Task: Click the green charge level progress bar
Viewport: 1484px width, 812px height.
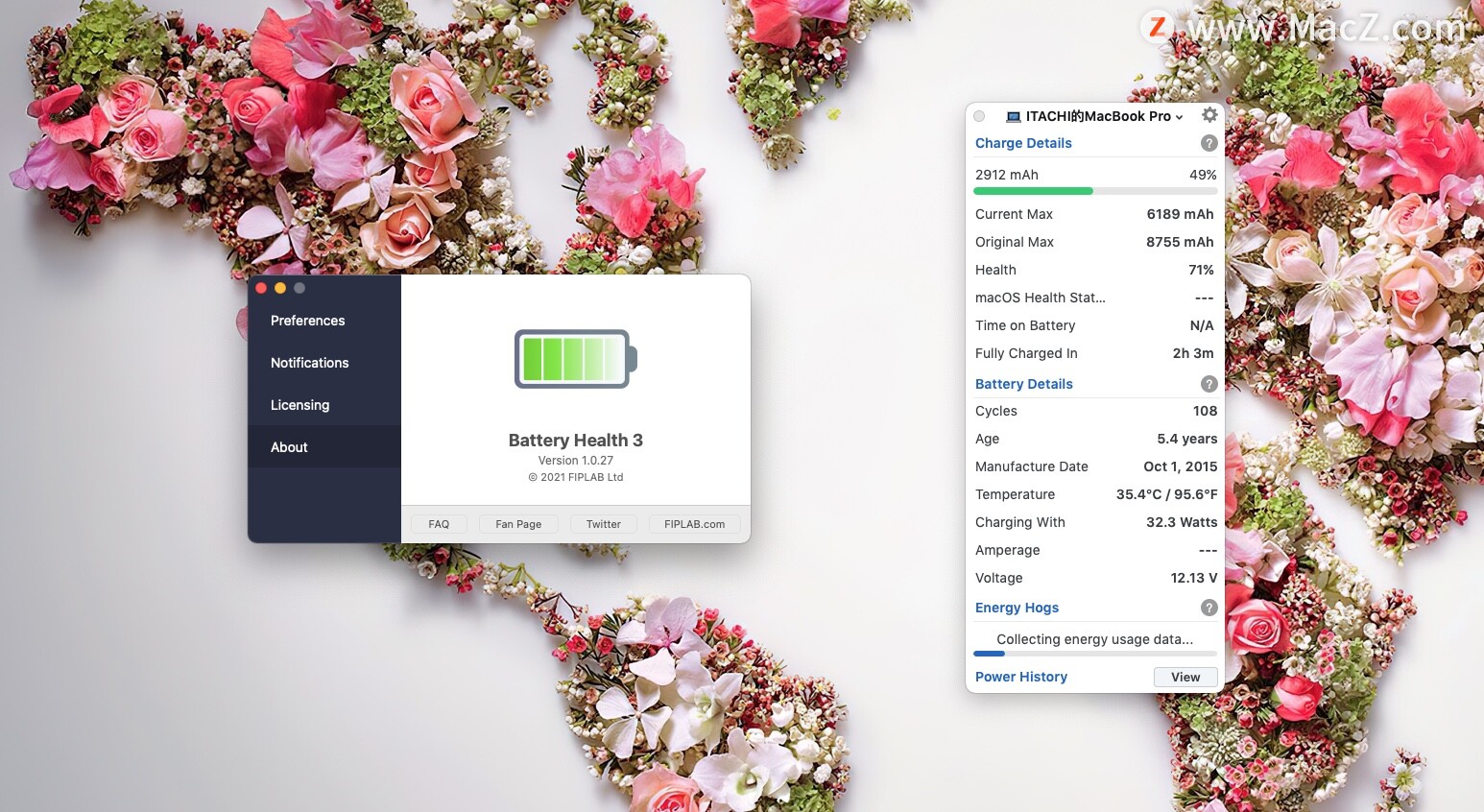Action: click(1095, 191)
